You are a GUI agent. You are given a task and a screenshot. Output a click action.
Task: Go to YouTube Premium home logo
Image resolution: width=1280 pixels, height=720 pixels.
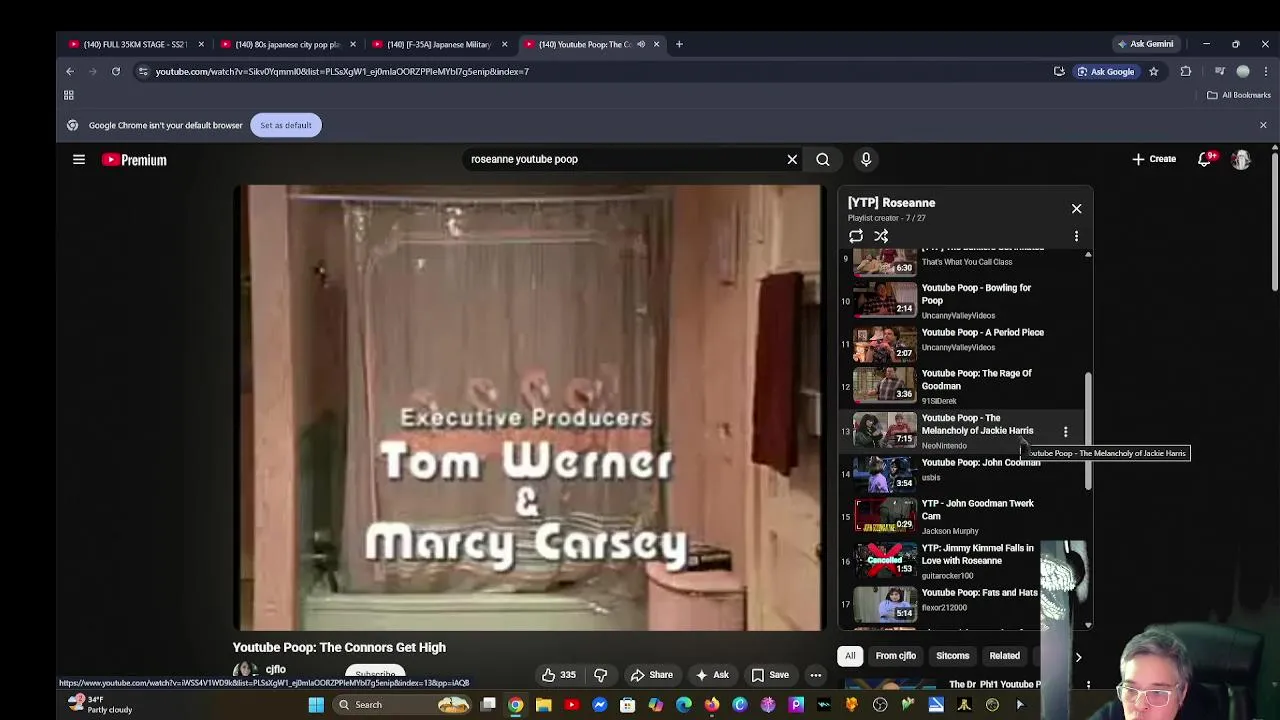134,160
